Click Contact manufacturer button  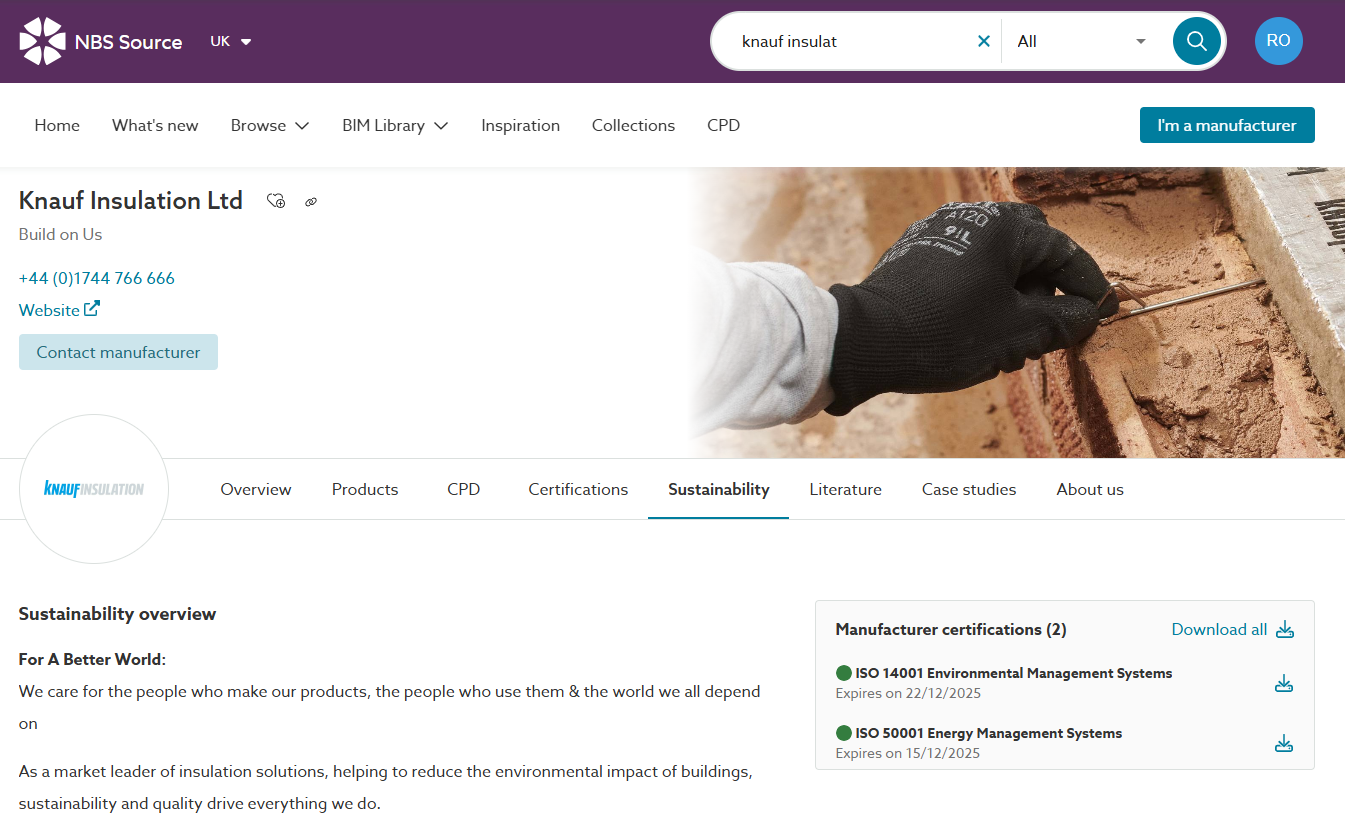click(x=118, y=352)
